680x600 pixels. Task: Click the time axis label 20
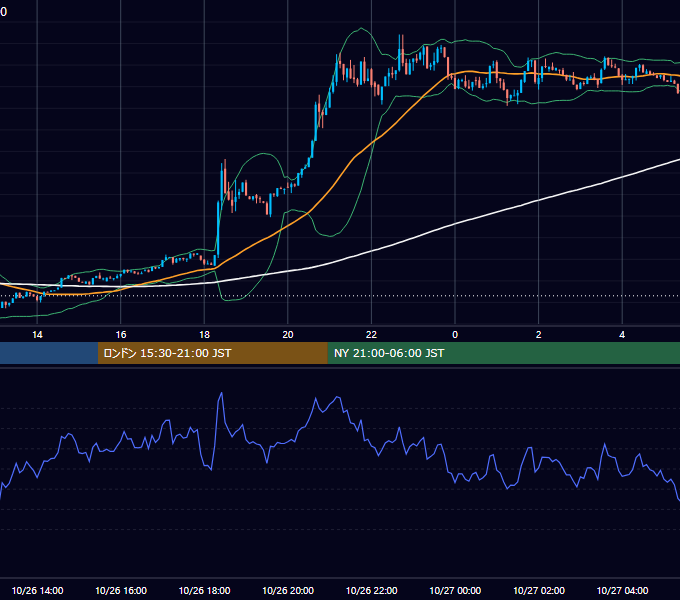[x=288, y=335]
